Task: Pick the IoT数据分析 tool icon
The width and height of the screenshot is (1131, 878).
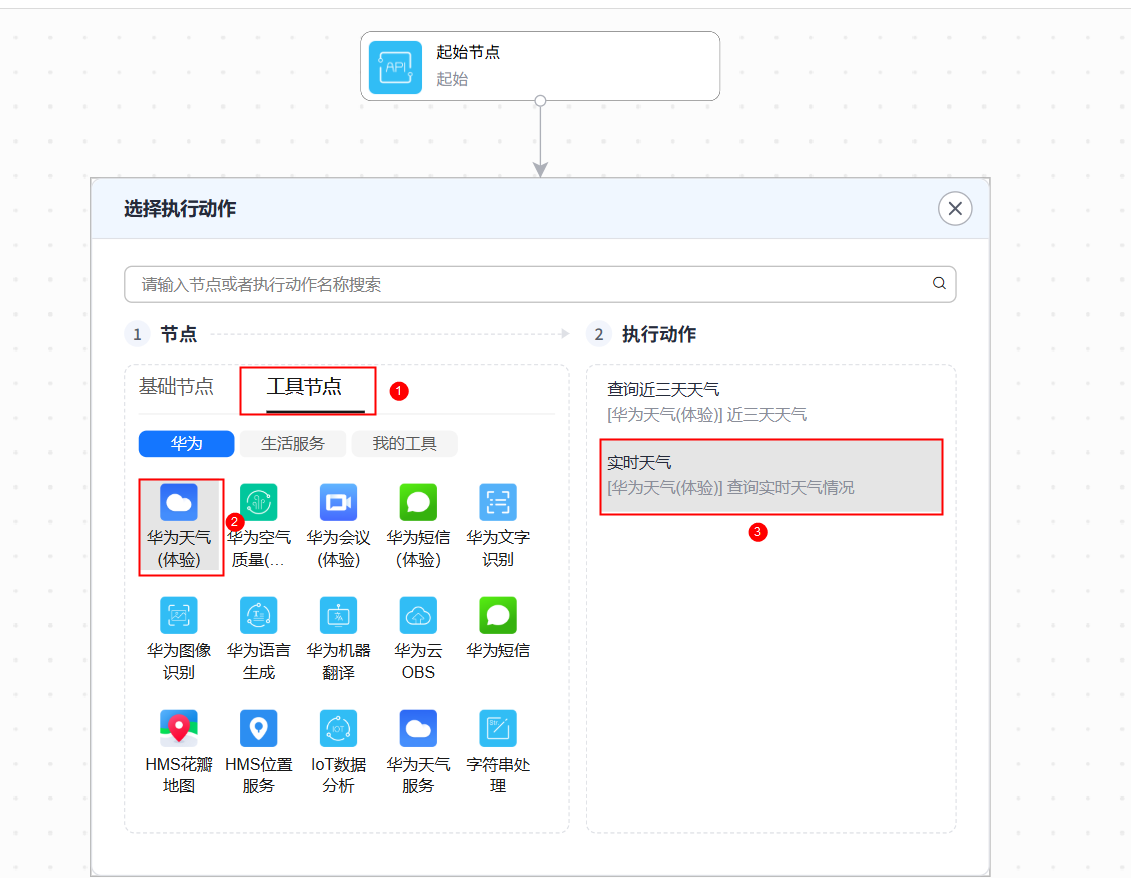Action: [x=338, y=729]
